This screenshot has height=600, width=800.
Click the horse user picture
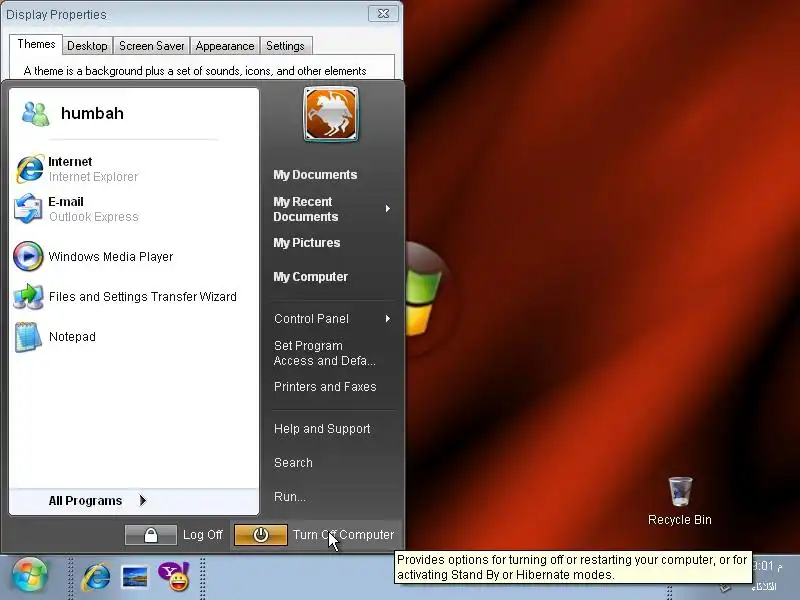[x=331, y=114]
